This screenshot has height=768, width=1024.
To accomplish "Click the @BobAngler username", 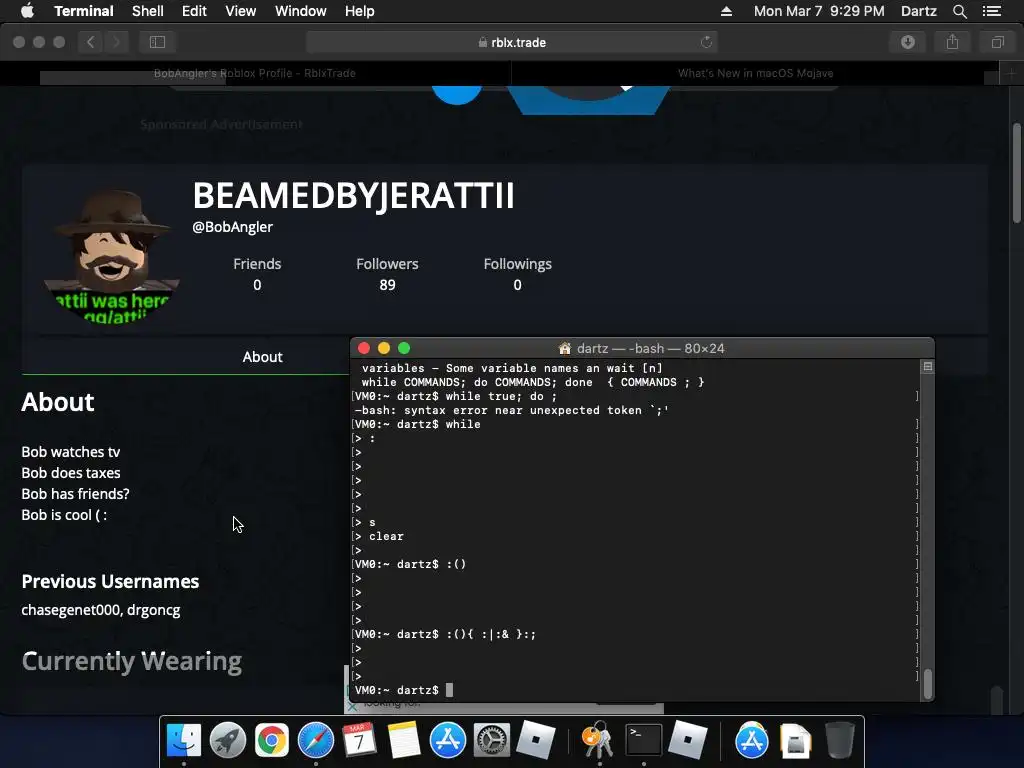I will [x=232, y=227].
